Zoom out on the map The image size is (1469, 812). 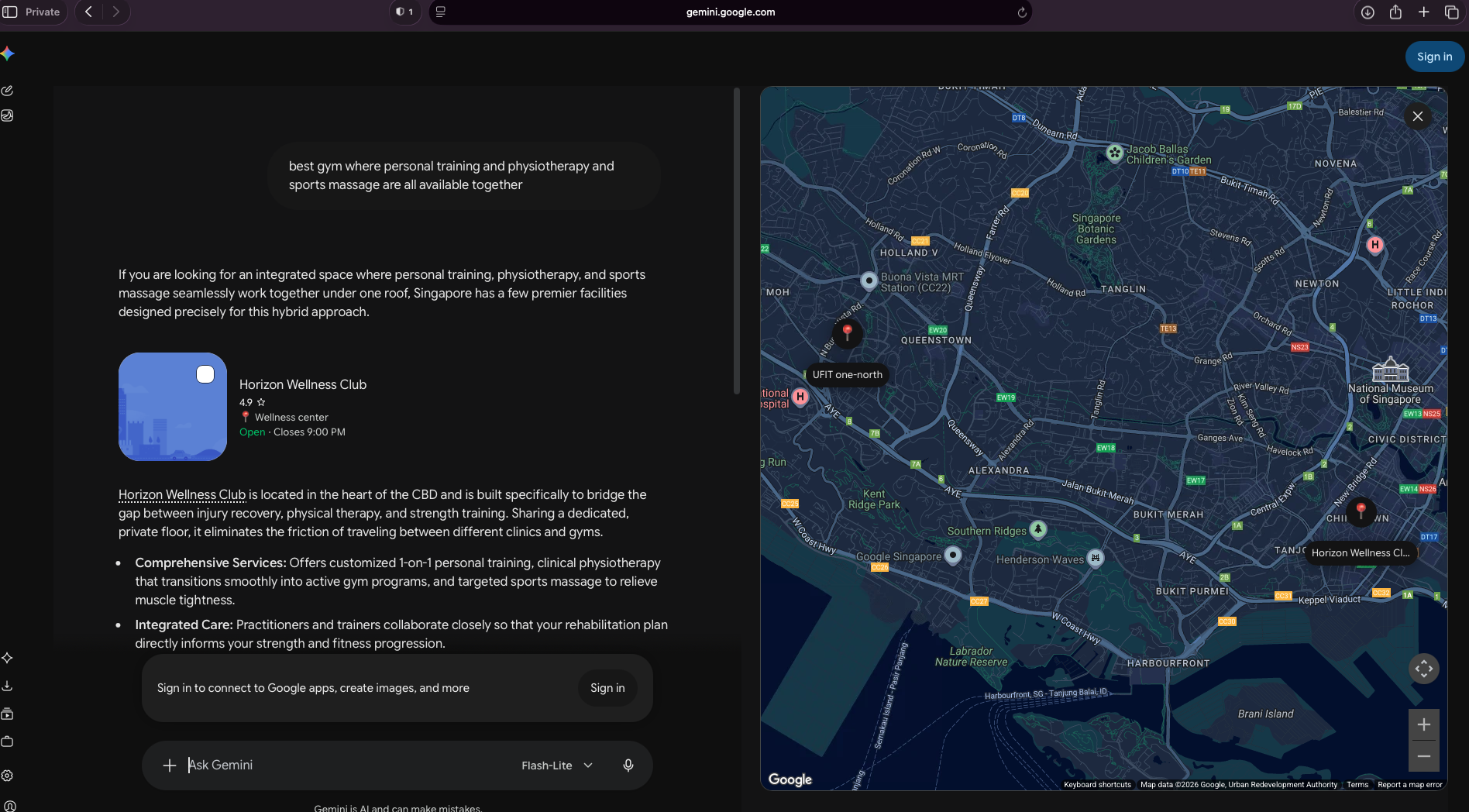[x=1424, y=756]
